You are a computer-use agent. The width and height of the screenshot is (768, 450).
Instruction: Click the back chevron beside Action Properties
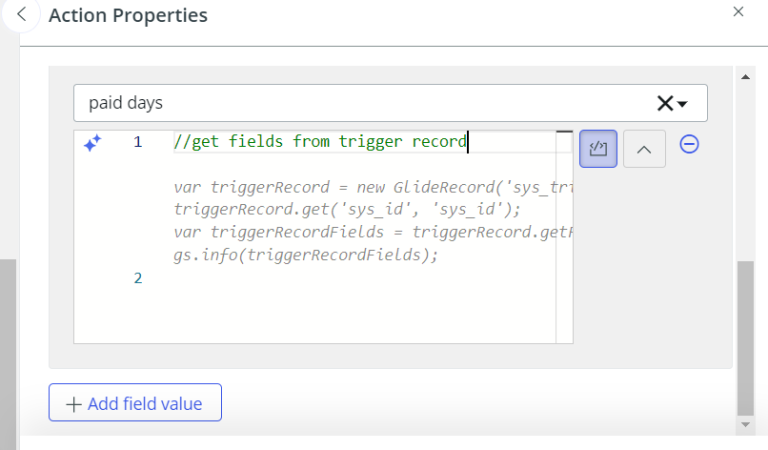[21, 16]
